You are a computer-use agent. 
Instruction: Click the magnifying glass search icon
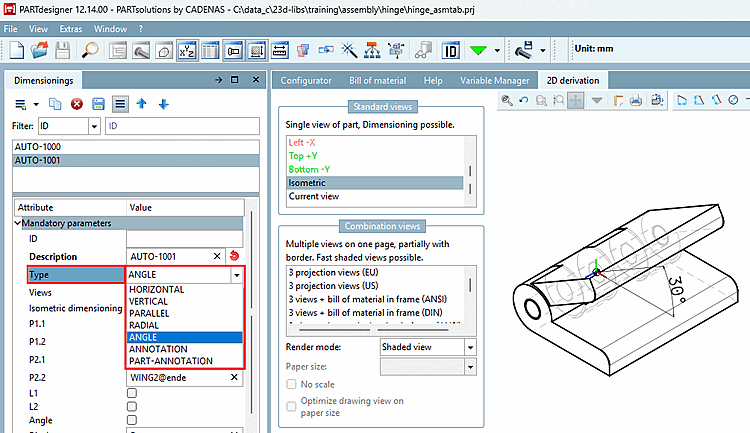pyautogui.click(x=89, y=50)
